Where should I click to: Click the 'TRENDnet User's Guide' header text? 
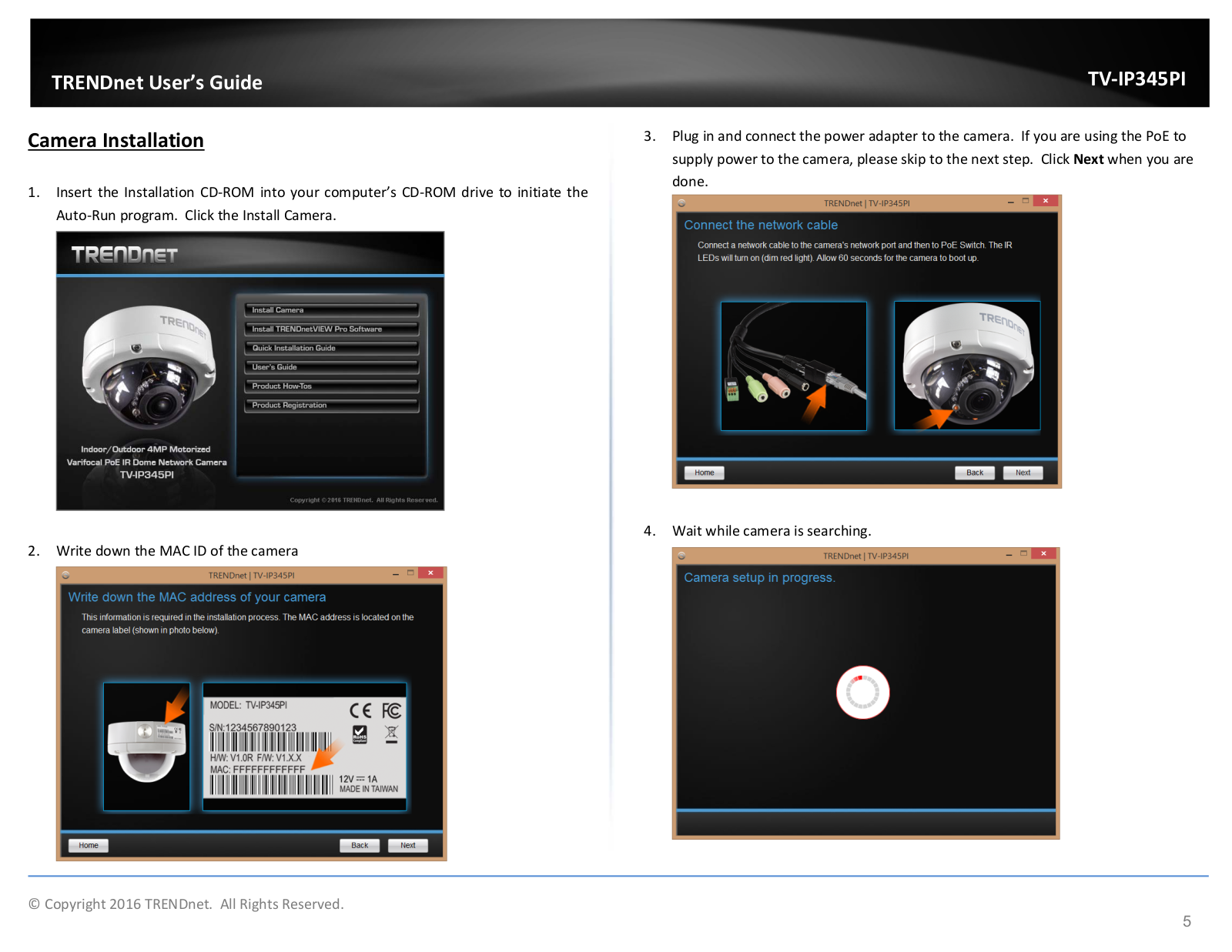click(x=157, y=83)
